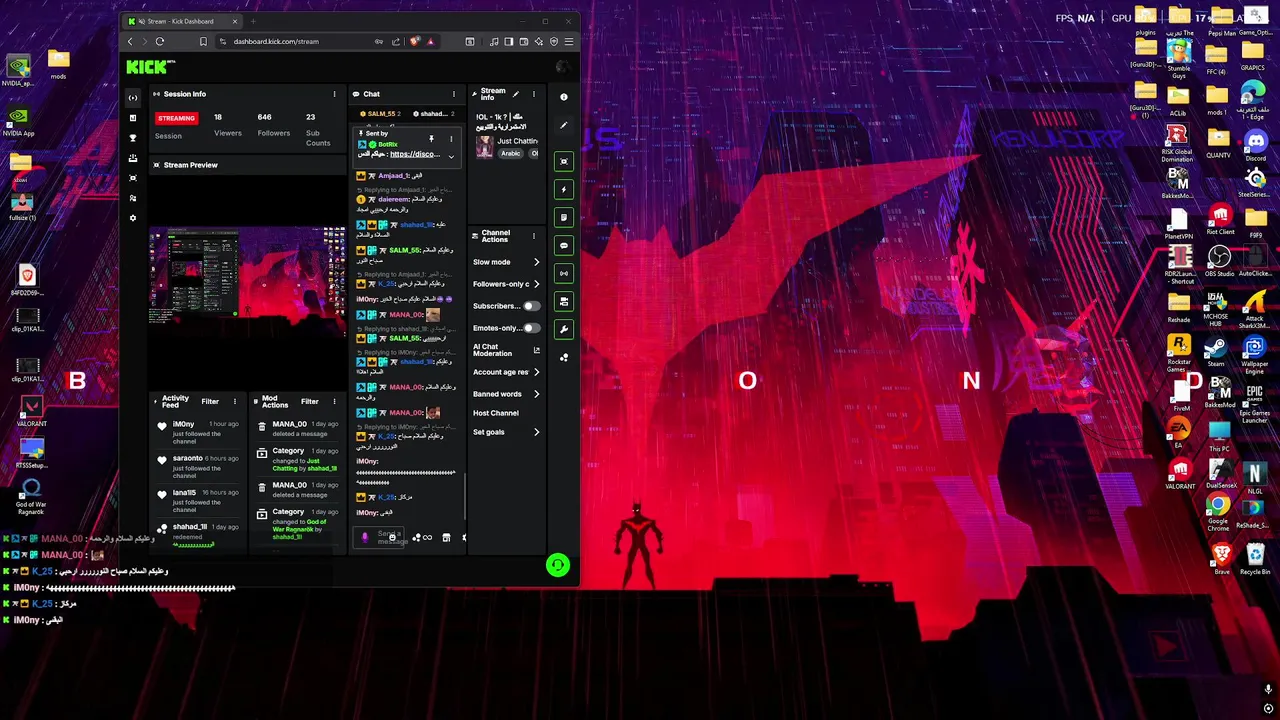The image size is (1280, 720).
Task: Click chat panel scrollbar
Action: (464, 495)
